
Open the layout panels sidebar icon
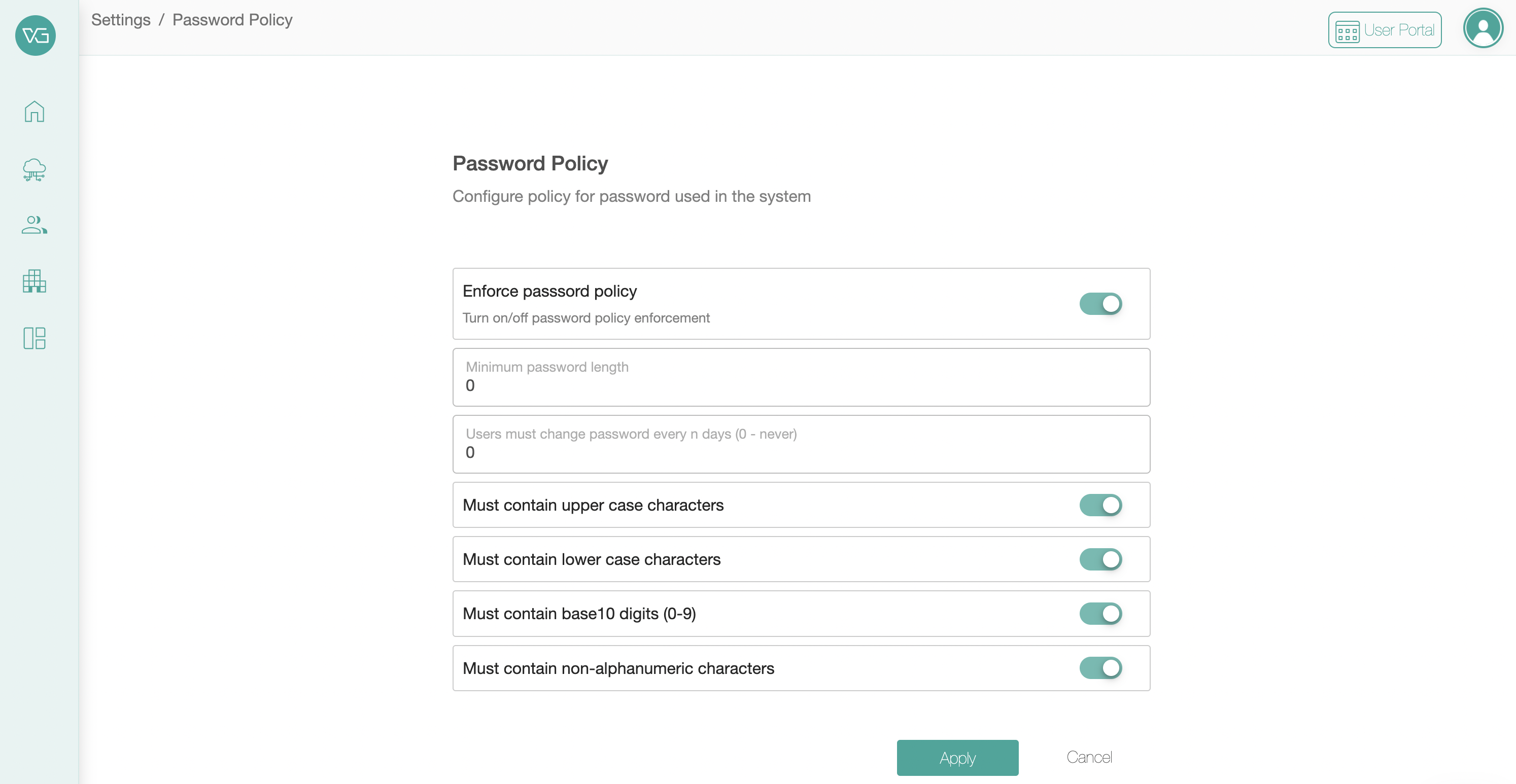pos(34,338)
